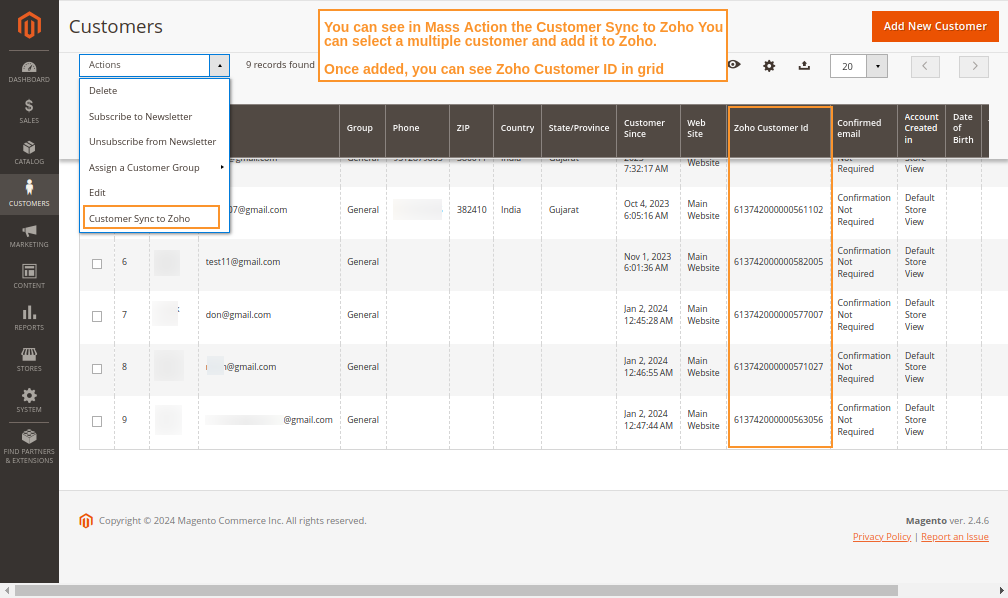Viewport: 1008px width, 598px height.
Task: Open the Marketing section
Action: (x=29, y=233)
